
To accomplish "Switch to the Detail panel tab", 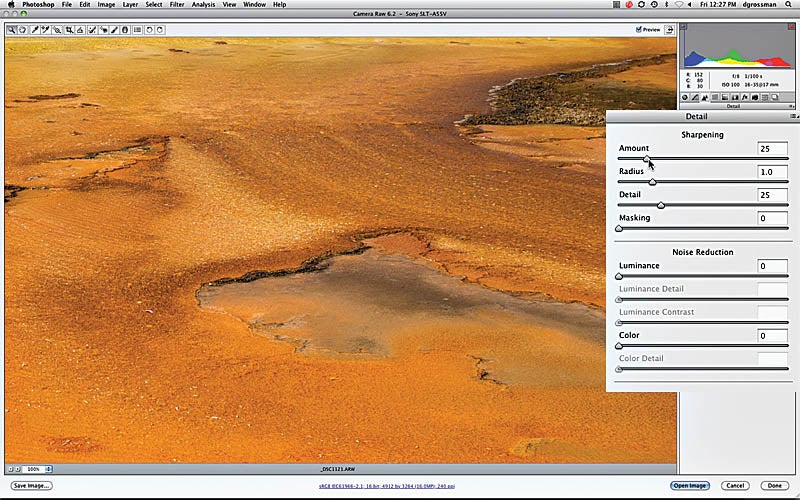I will pos(705,97).
